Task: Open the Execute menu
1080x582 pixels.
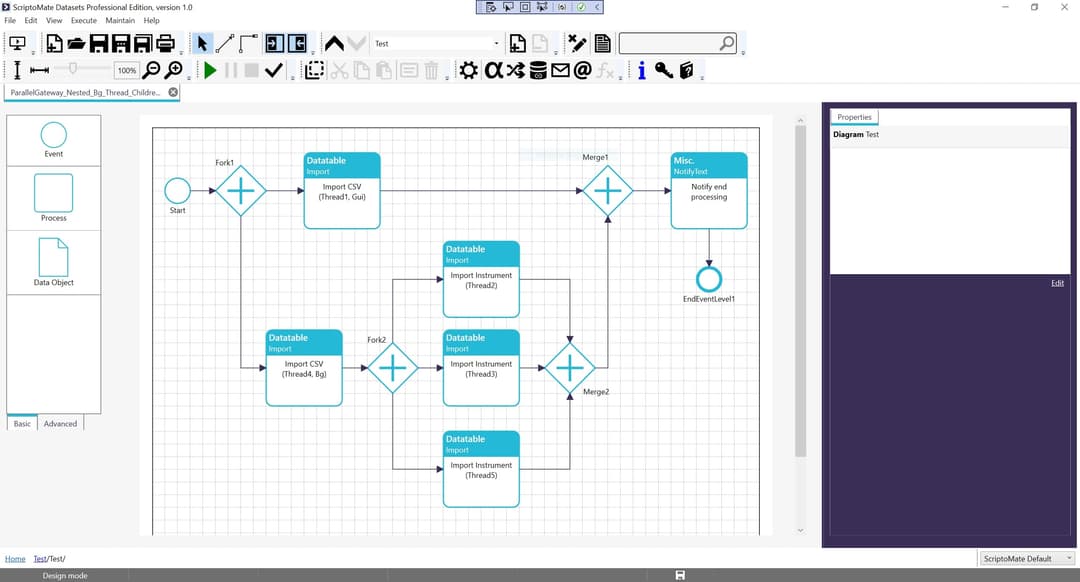Action: 83,20
